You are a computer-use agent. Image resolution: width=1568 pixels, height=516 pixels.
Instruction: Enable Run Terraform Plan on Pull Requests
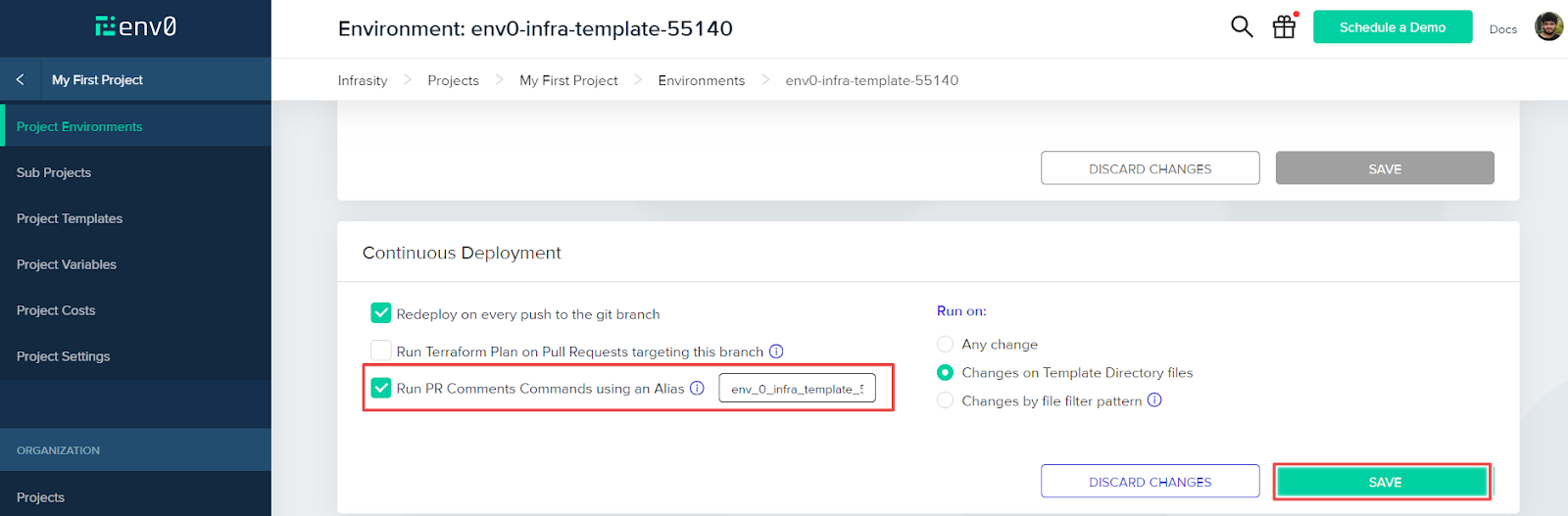click(x=381, y=351)
